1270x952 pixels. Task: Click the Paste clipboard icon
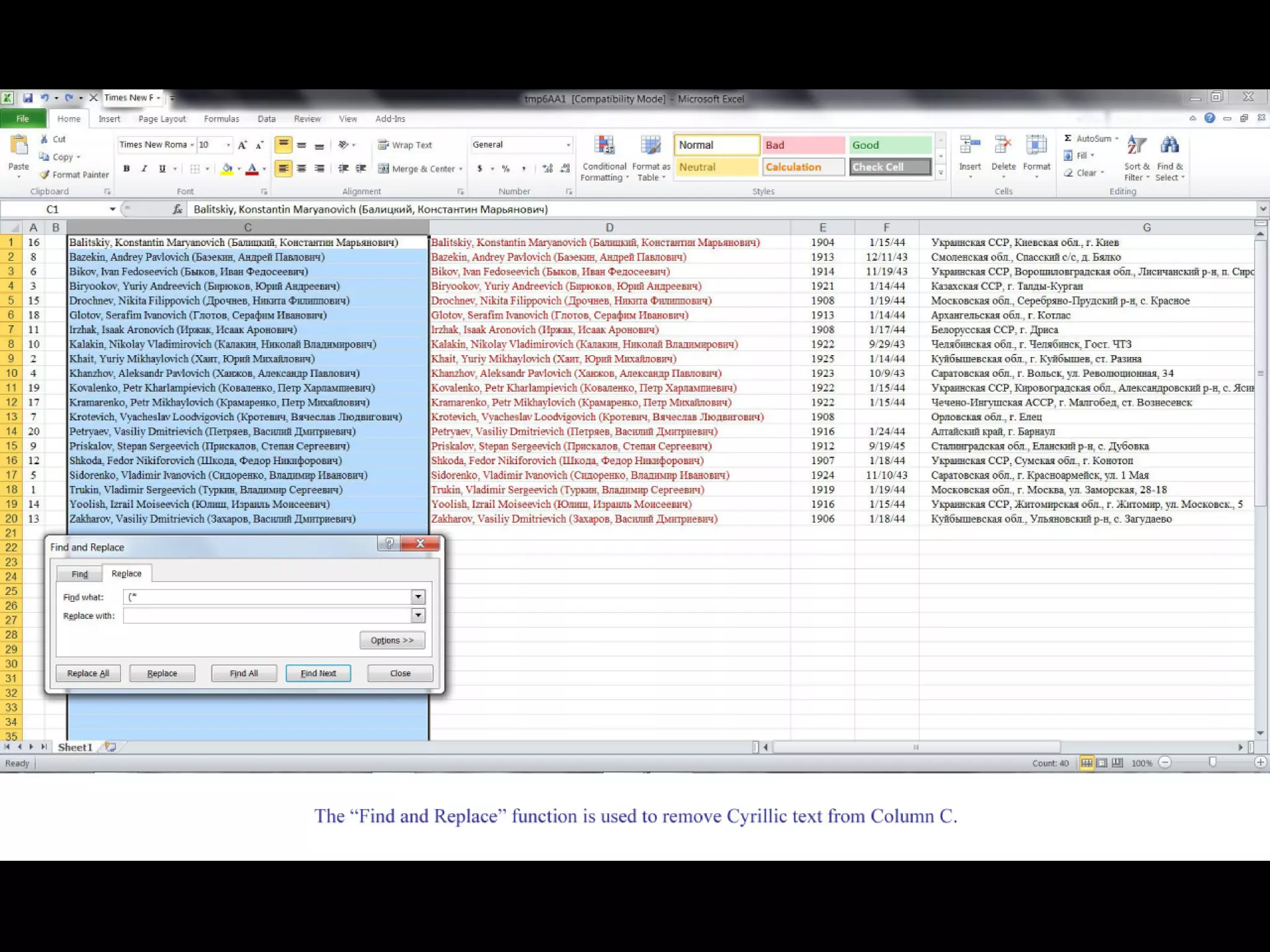(x=19, y=146)
